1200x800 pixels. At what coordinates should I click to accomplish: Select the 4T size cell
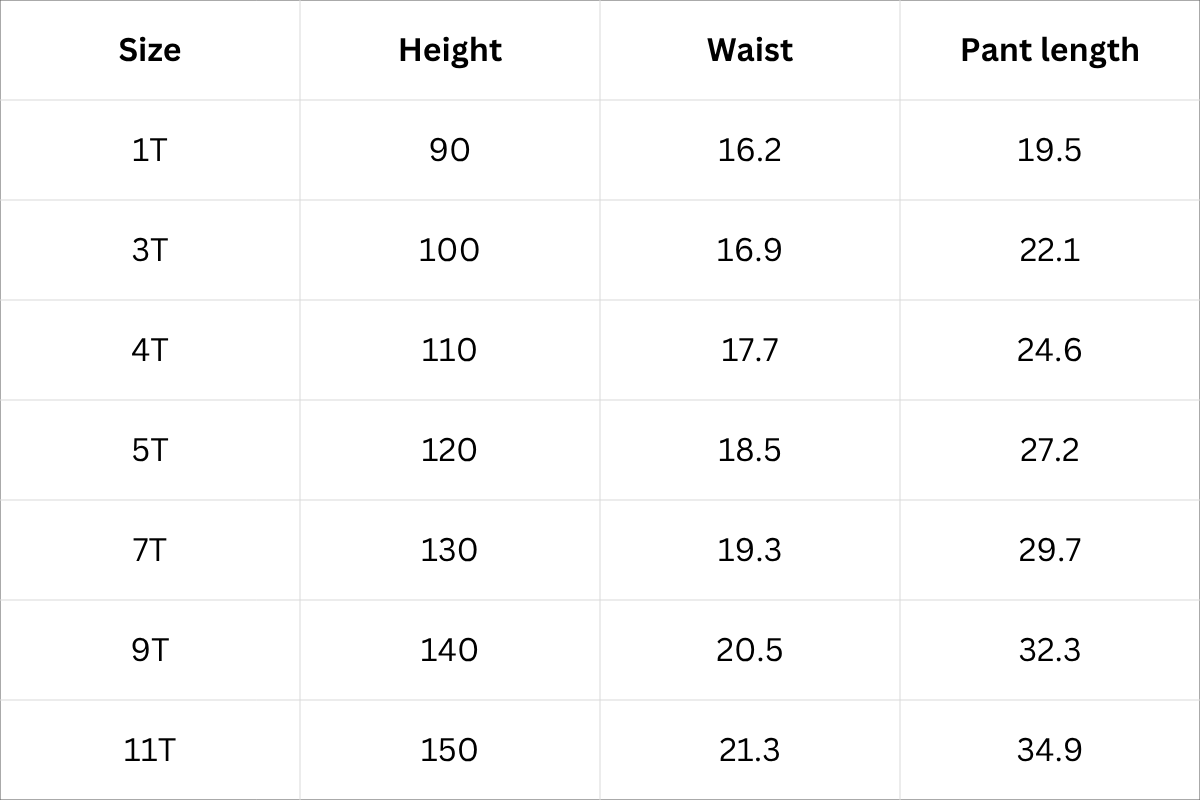click(150, 350)
